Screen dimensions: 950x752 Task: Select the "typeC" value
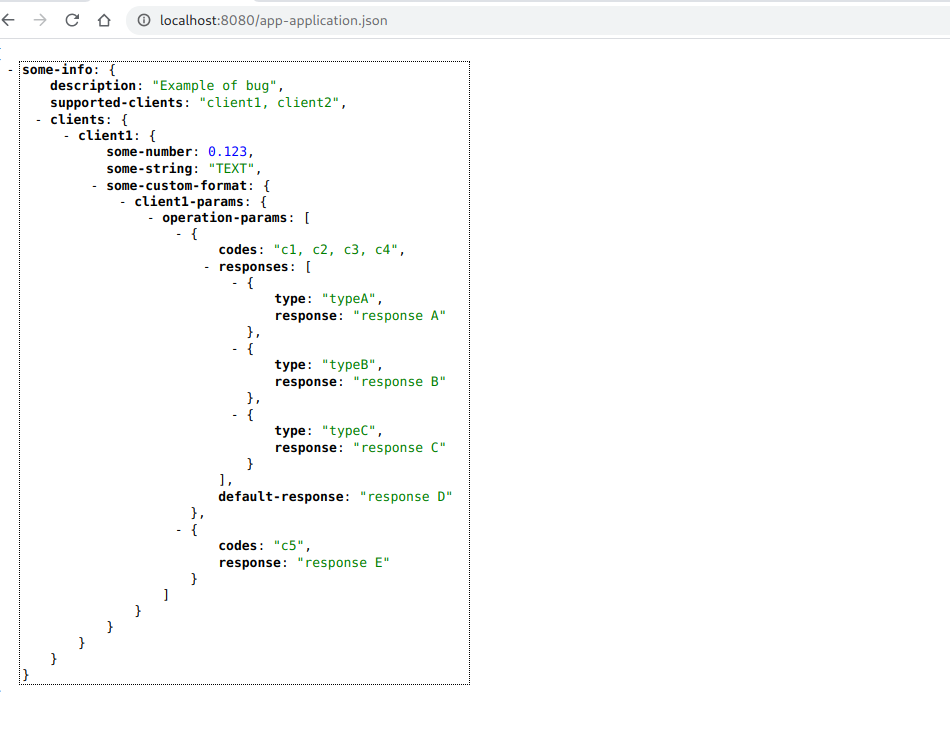click(349, 431)
